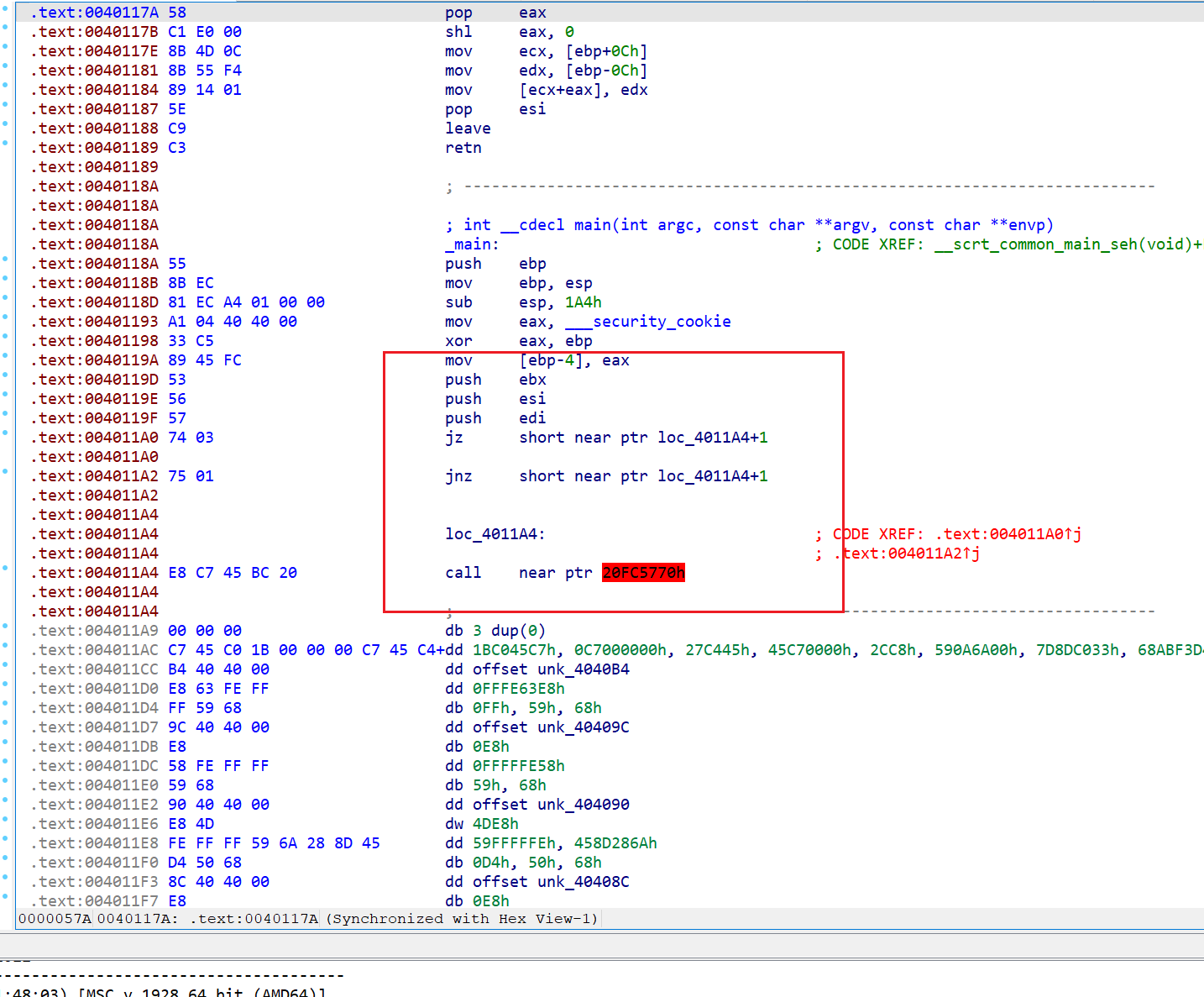Select the [ecx+eax] memory operand
This screenshot has height=997, width=1204.
click(x=560, y=90)
